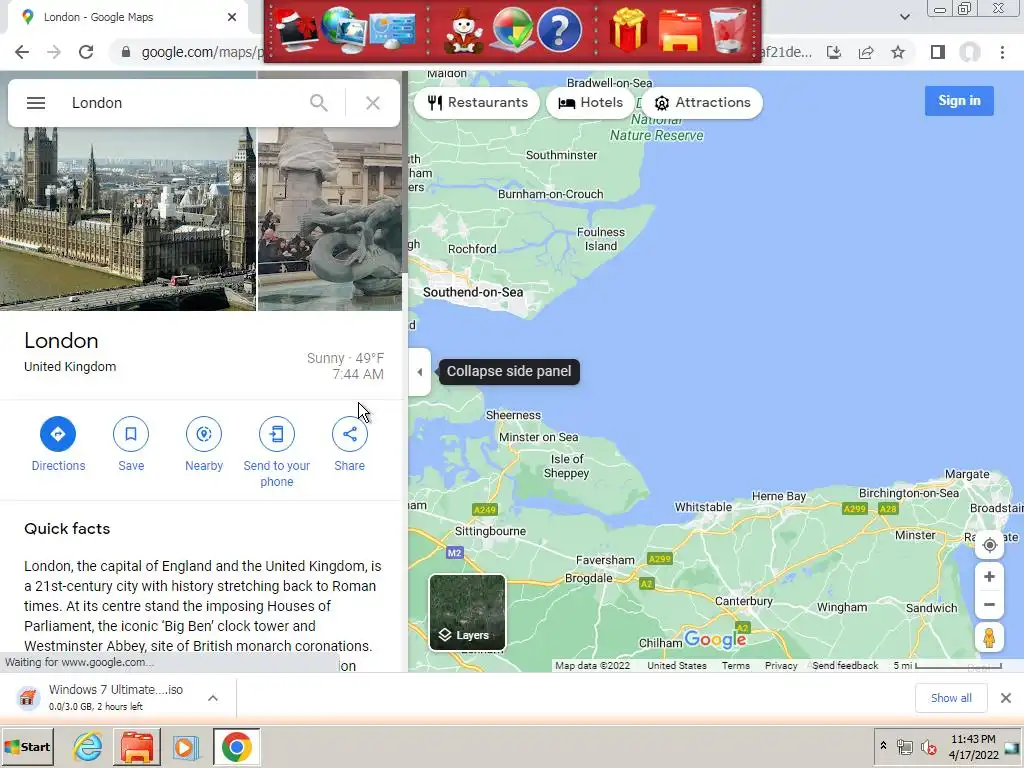1024x768 pixels.
Task: Sign in to Google account
Action: click(x=959, y=101)
